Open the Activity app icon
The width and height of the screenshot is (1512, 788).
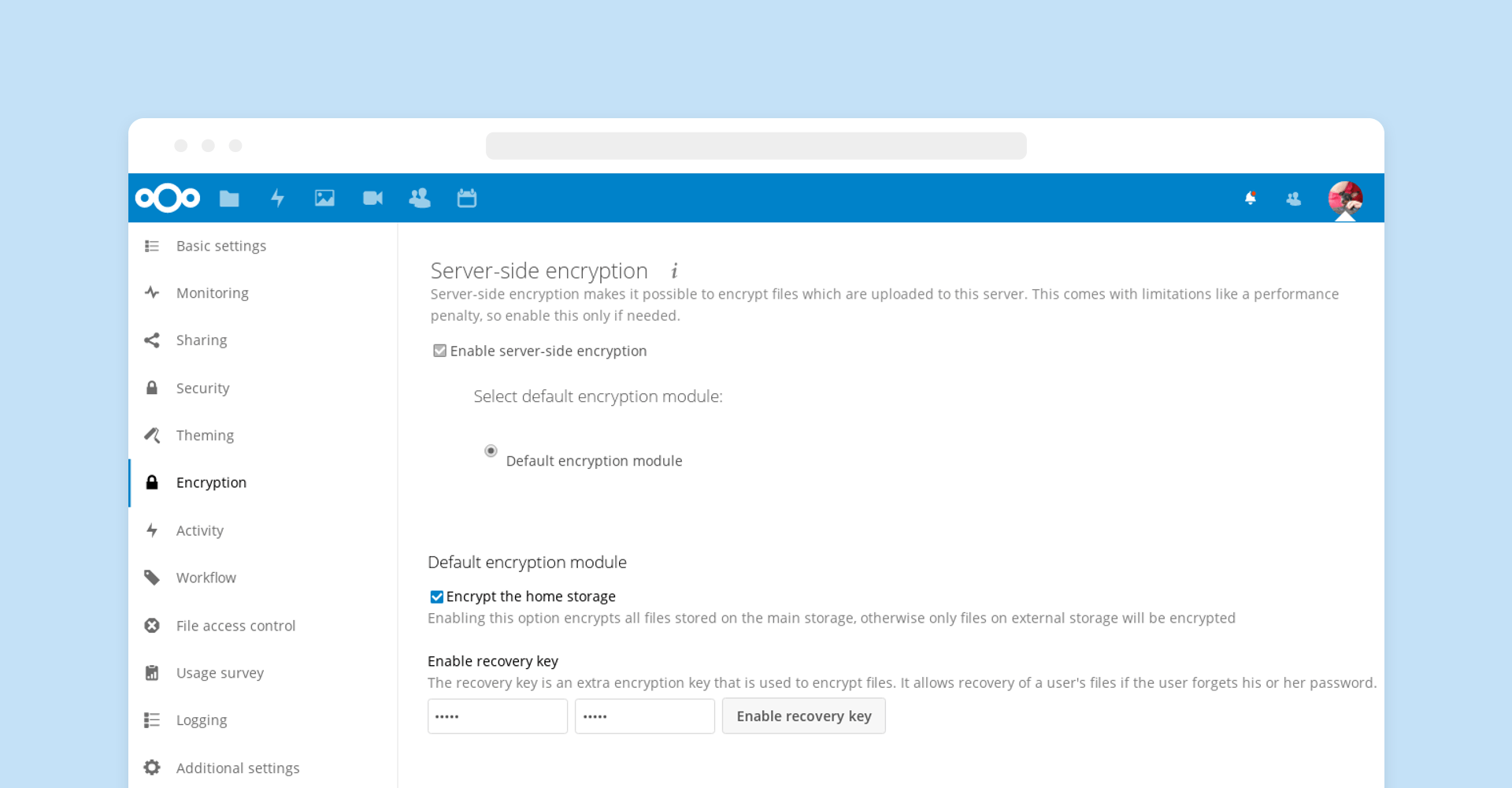pyautogui.click(x=277, y=198)
